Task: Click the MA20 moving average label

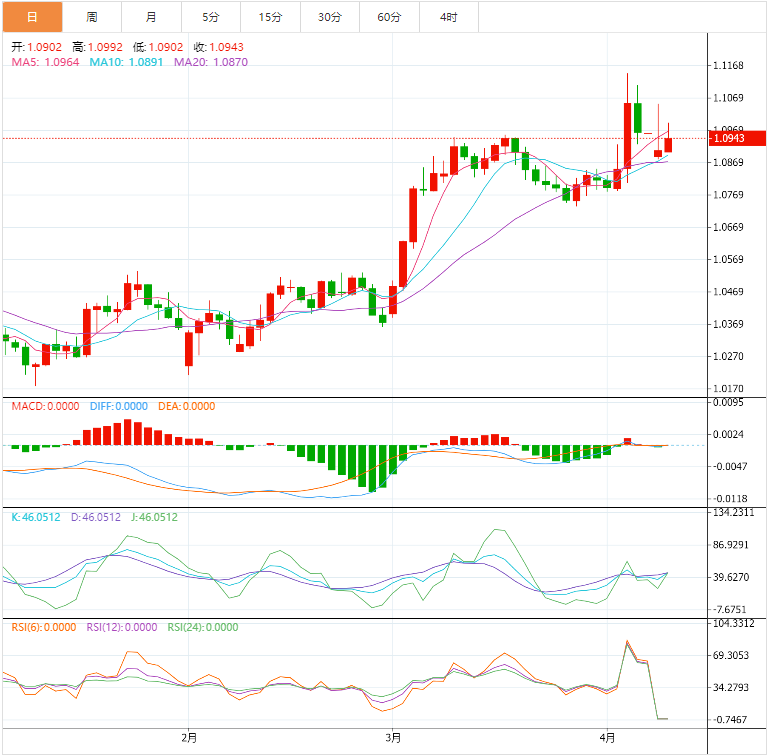Action: pyautogui.click(x=211, y=62)
